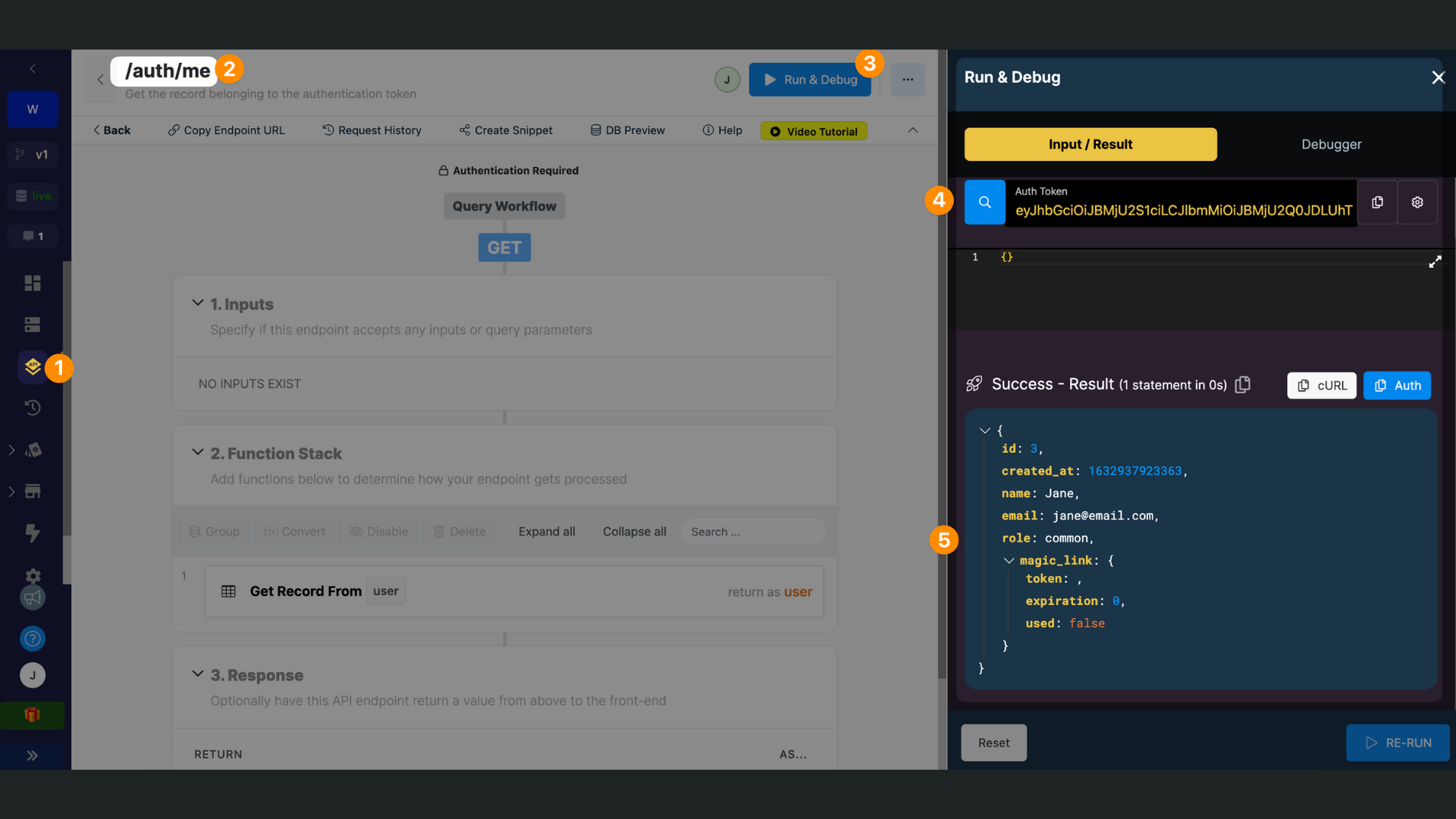Screen dimensions: 1456x819
Task: Select the live database icon in sidebar
Action: (33, 196)
